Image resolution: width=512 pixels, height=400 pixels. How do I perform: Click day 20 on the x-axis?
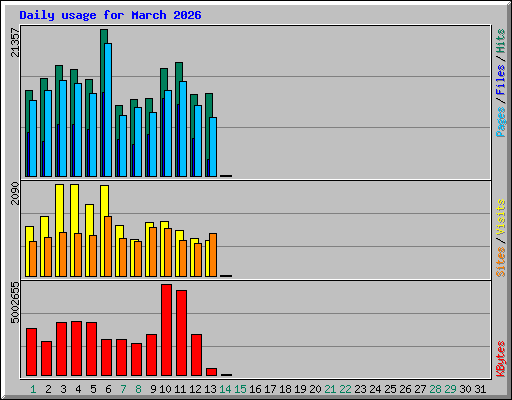315,389
